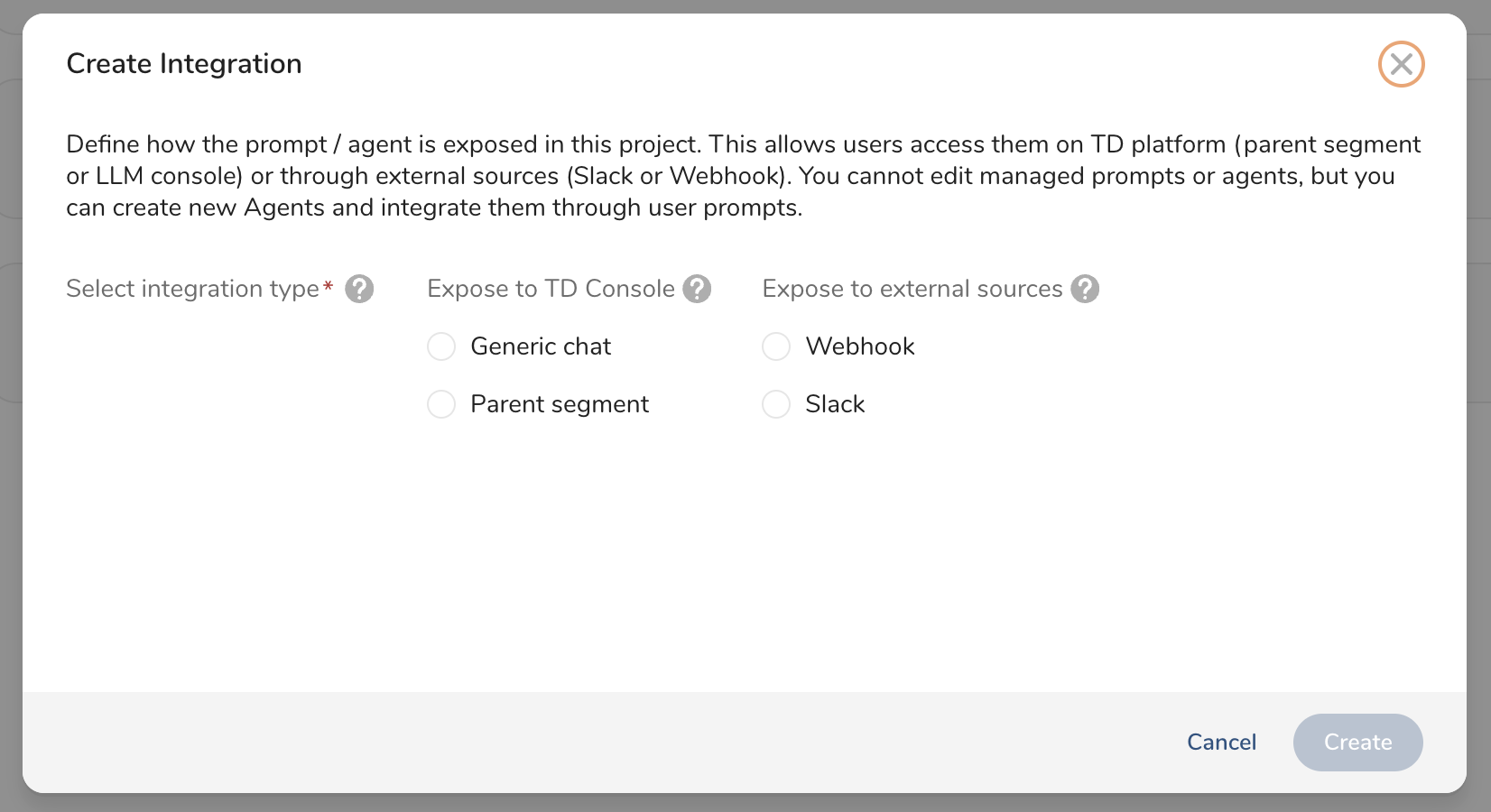Enable the Slack radio option
Viewport: 1491px width, 812px height.
click(776, 404)
